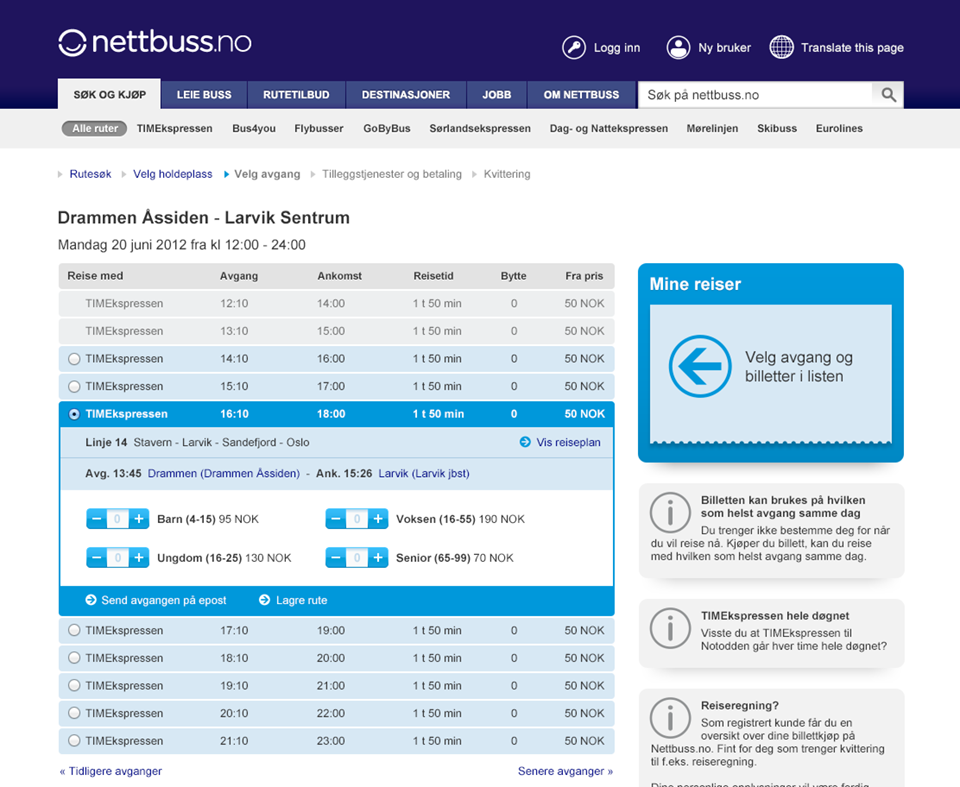Viewport: 960px width, 787px height.
Task: Open the LEIE BUSS tab
Action: (x=204, y=95)
